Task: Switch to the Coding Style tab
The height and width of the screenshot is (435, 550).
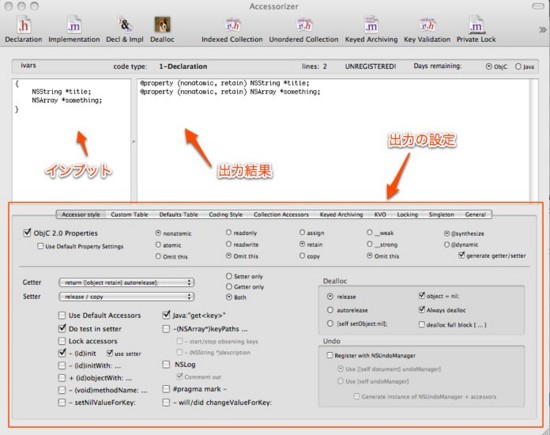Action: (226, 214)
